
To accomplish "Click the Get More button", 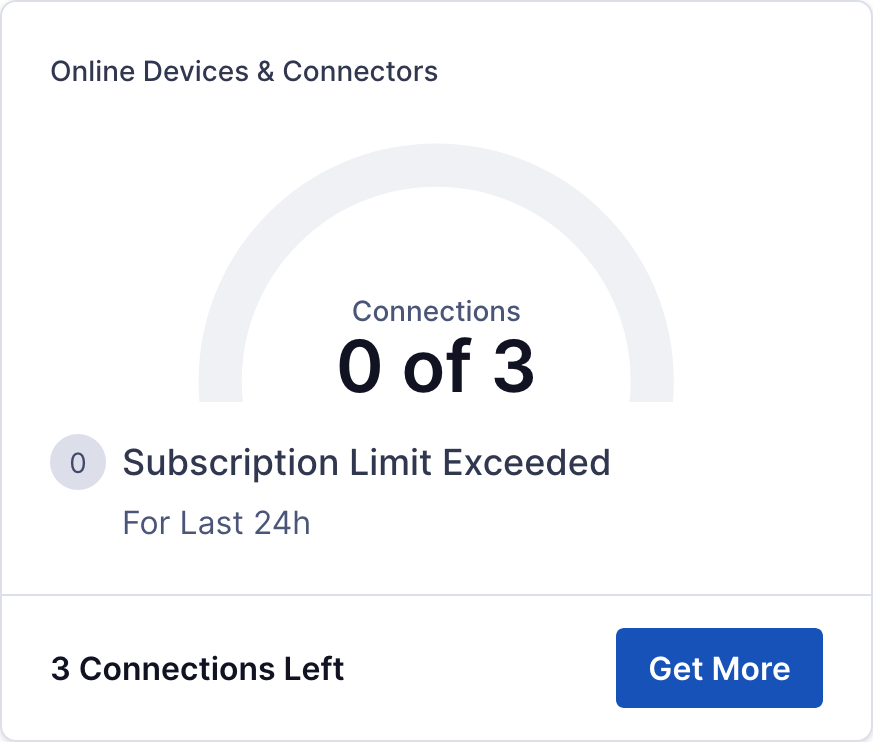I will coord(719,667).
